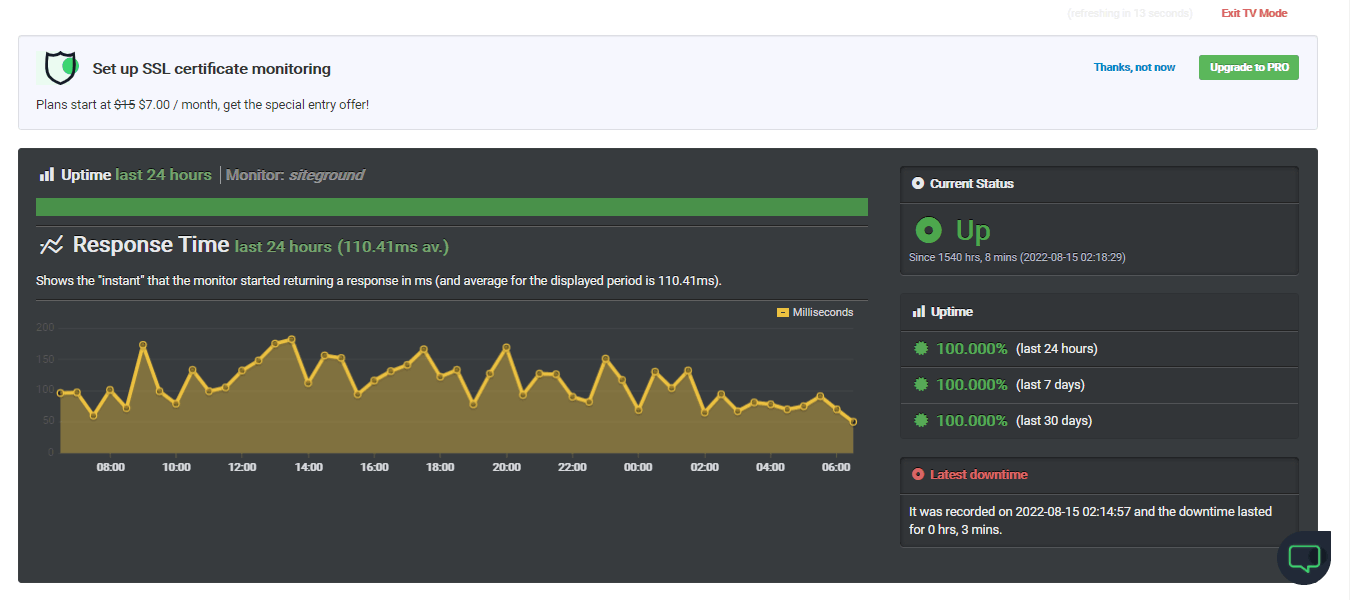This screenshot has height=600, width=1350.
Task: Click the green badge beside last 30 days uptime
Action: [x=921, y=421]
